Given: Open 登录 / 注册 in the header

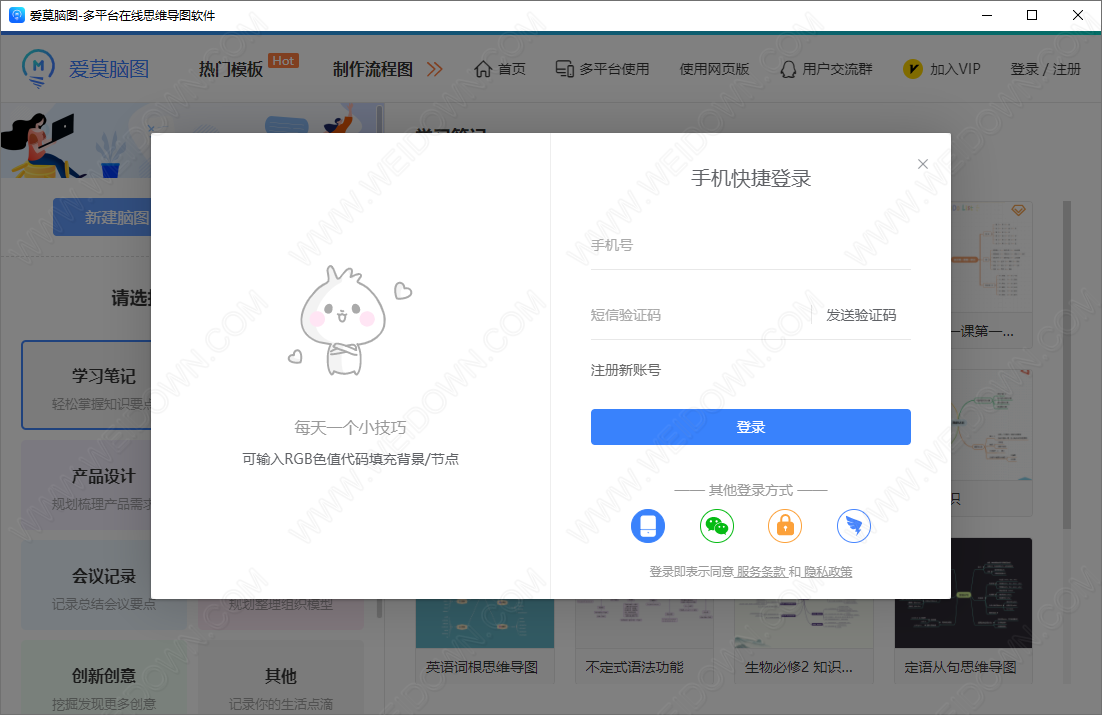Looking at the screenshot, I should coord(1045,69).
